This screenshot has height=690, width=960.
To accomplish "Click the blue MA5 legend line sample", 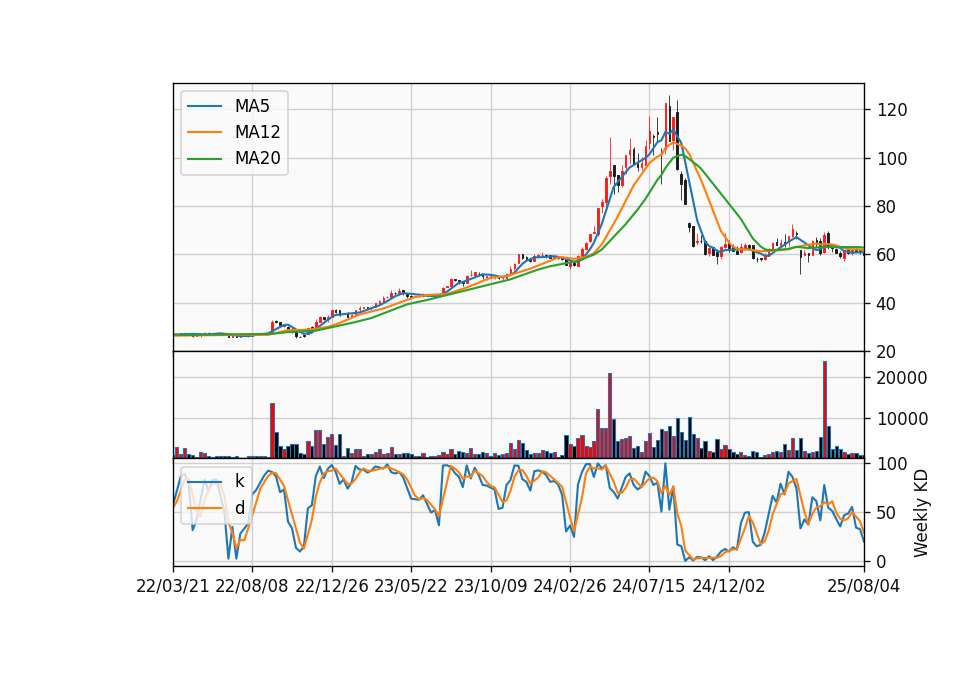I will tap(204, 106).
